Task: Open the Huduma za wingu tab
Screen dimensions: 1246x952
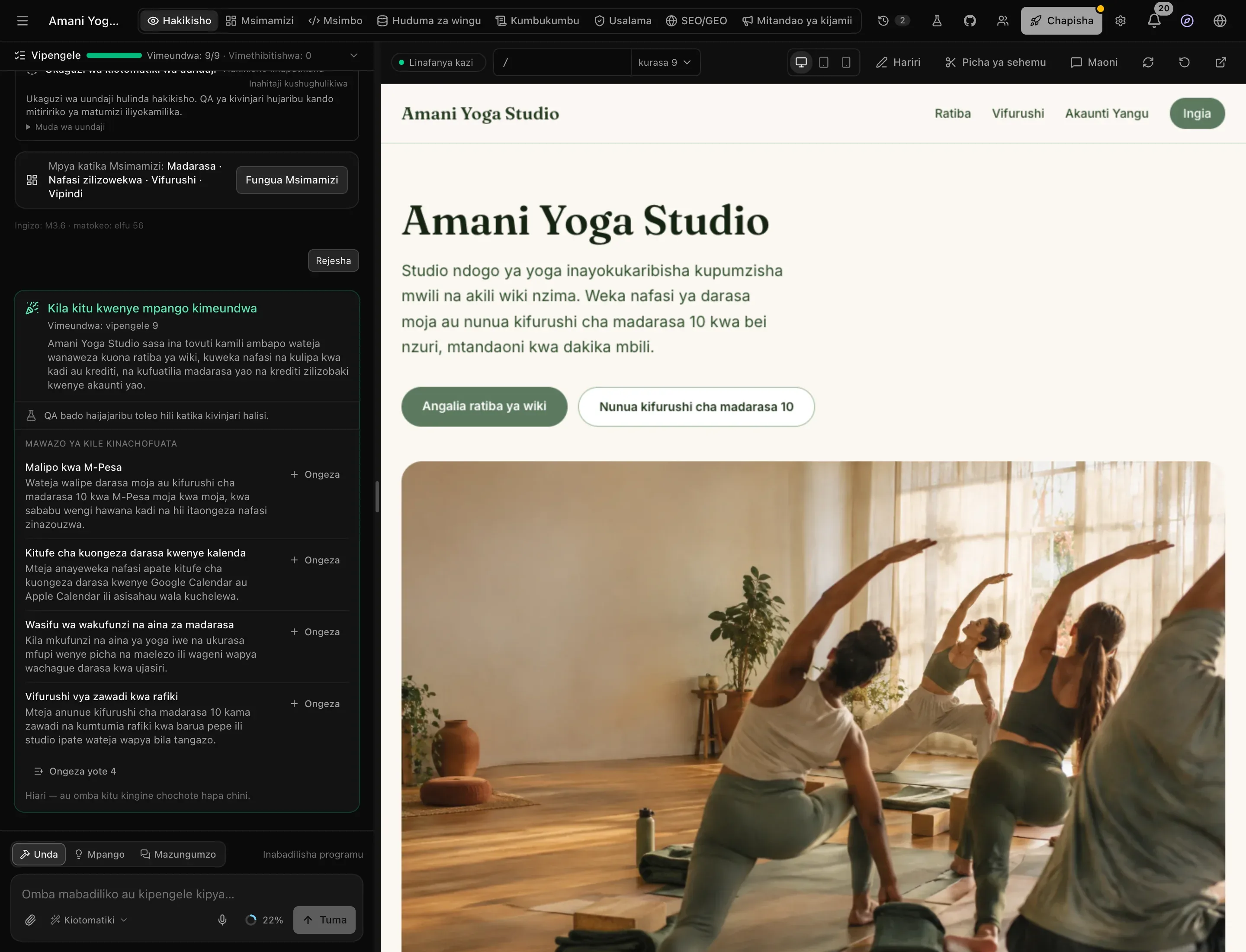Action: pyautogui.click(x=429, y=21)
